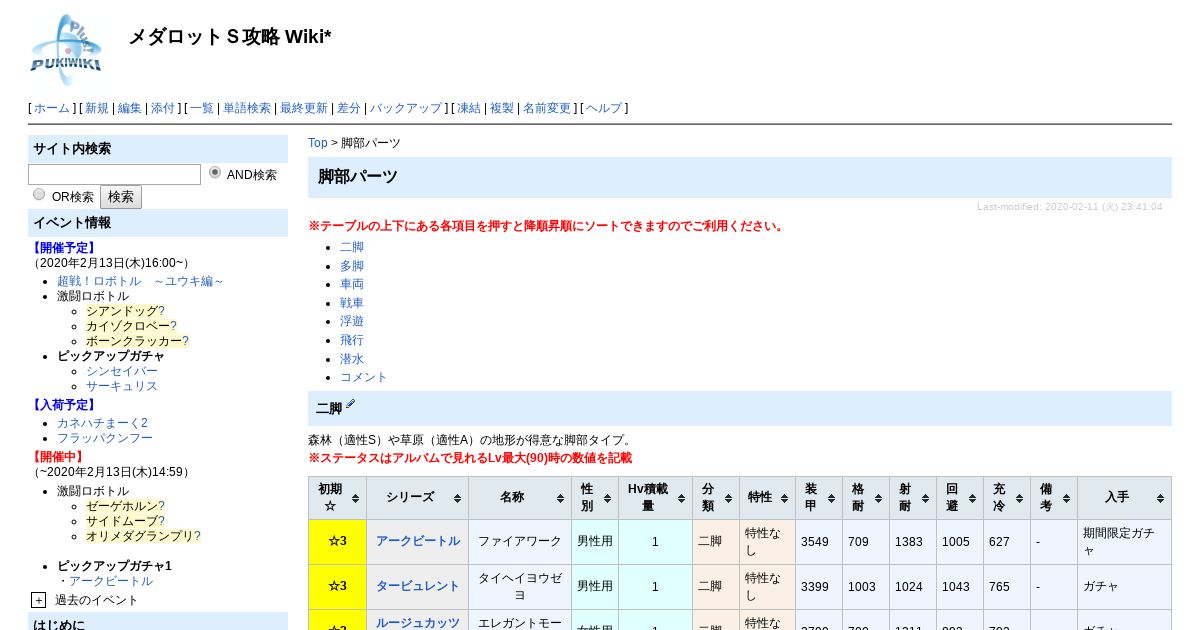This screenshot has width=1200, height=630.
Task: Open シンセイバー gacha link
Action: [122, 371]
